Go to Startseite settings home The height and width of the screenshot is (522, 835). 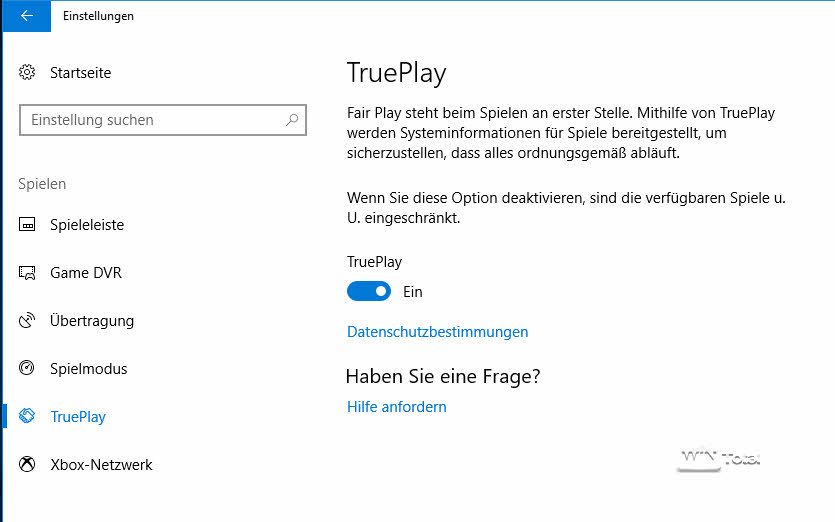coord(80,73)
